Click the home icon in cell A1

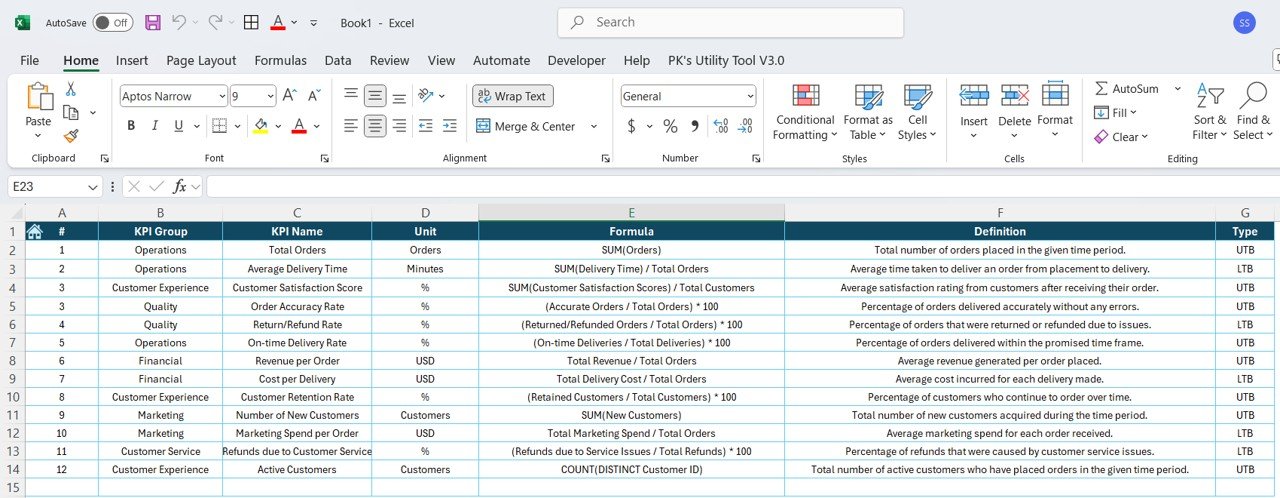[x=34, y=231]
